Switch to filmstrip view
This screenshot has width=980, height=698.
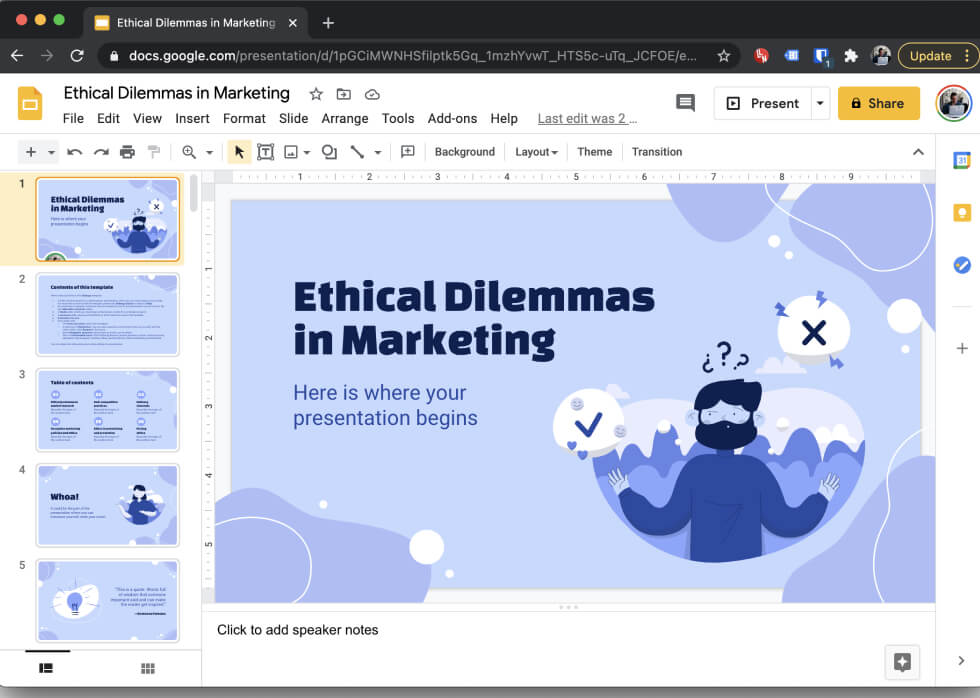click(x=46, y=668)
